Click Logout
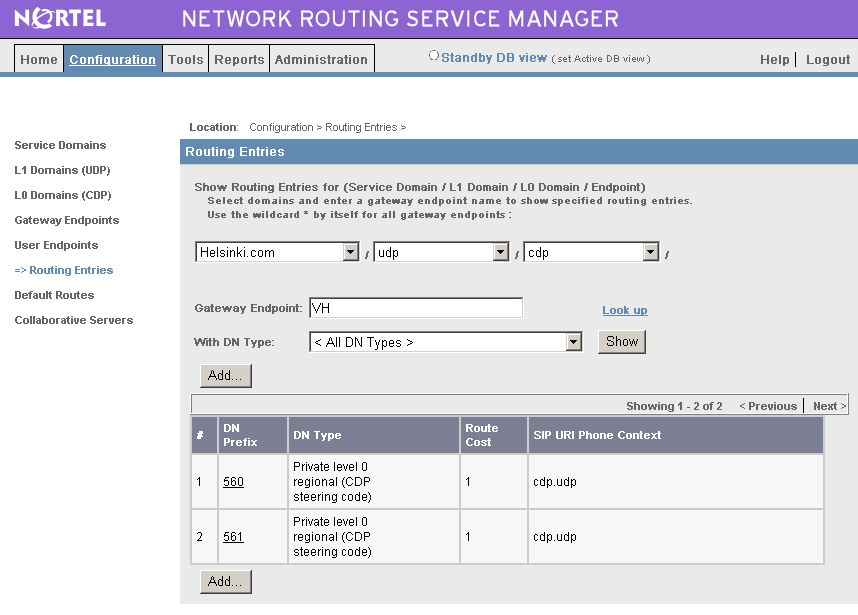The image size is (858, 615). pyautogui.click(x=828, y=60)
